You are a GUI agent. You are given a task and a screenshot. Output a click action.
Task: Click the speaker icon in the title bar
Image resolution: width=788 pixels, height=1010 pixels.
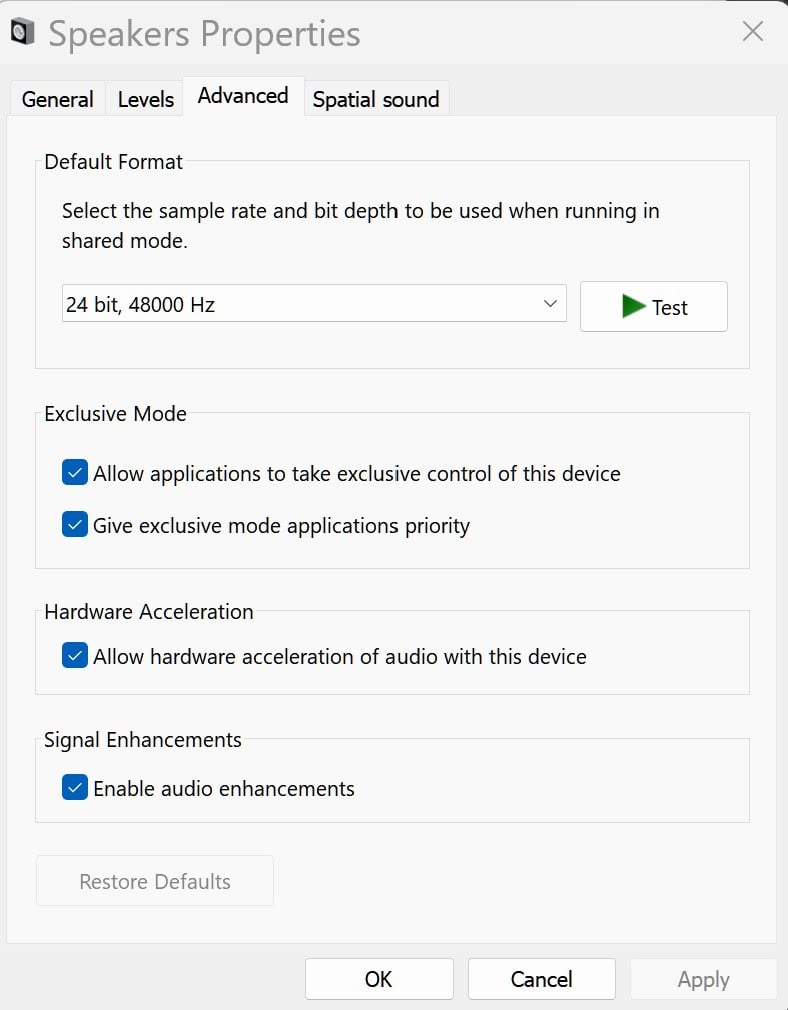(23, 33)
